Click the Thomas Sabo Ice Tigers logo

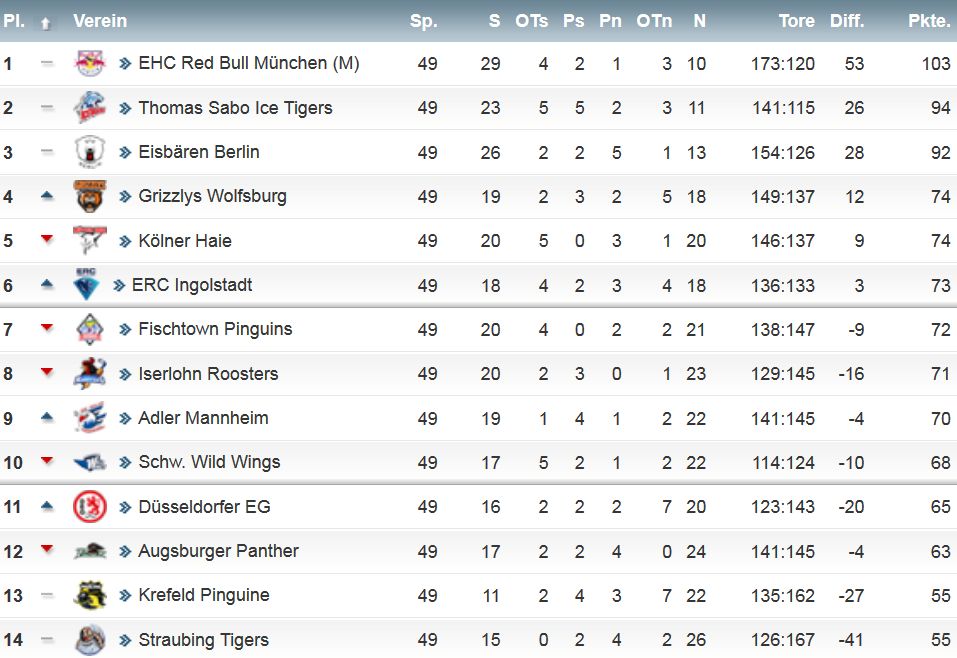pos(90,107)
